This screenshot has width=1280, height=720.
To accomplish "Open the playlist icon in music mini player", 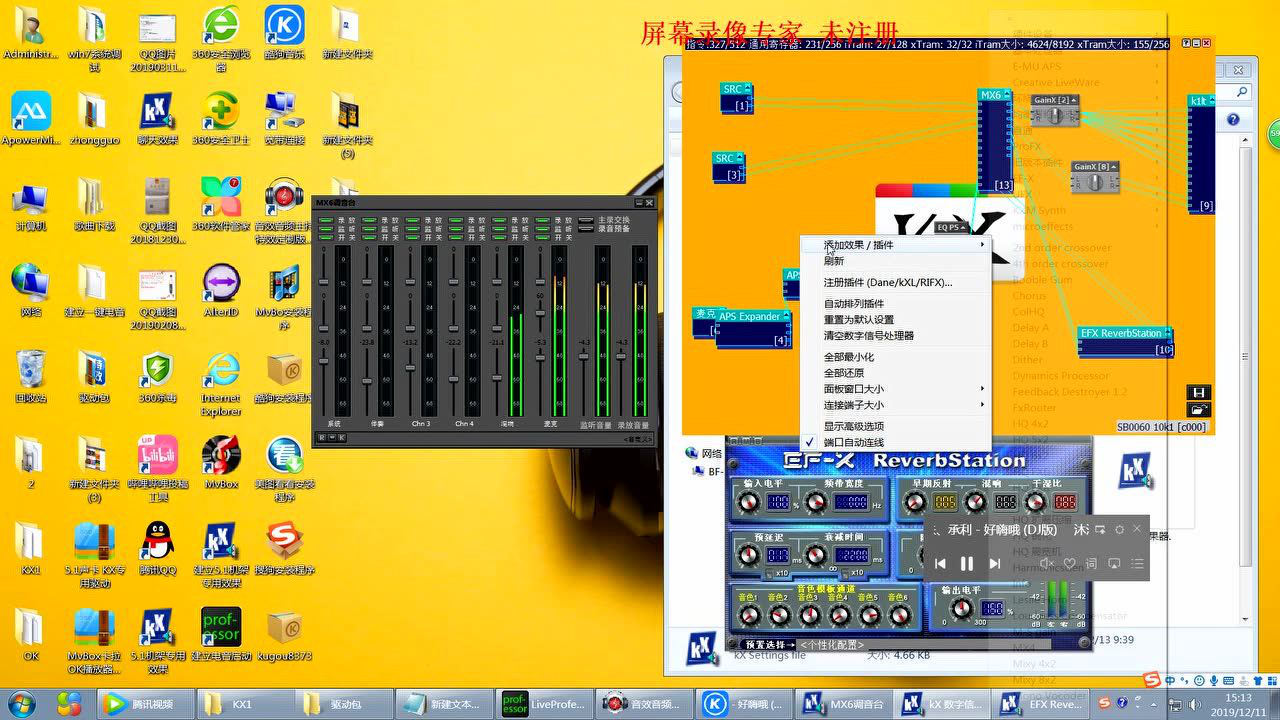I will 1137,564.
